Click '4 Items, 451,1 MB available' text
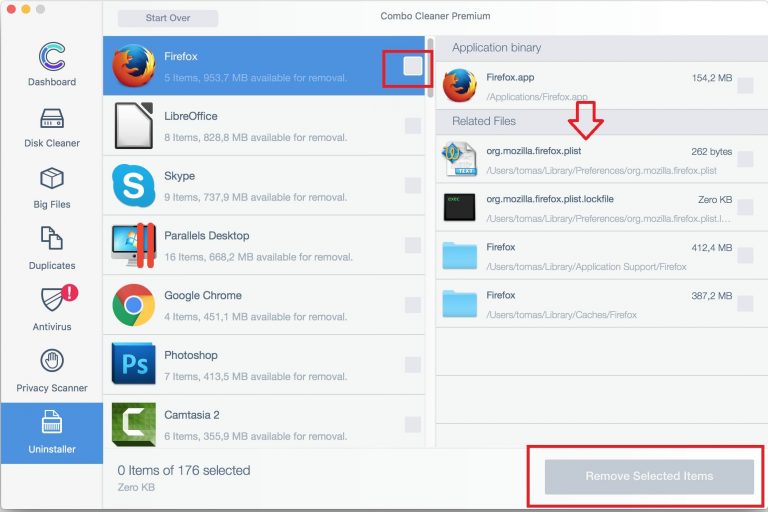Screen dimensions: 768x512 pos(255,317)
